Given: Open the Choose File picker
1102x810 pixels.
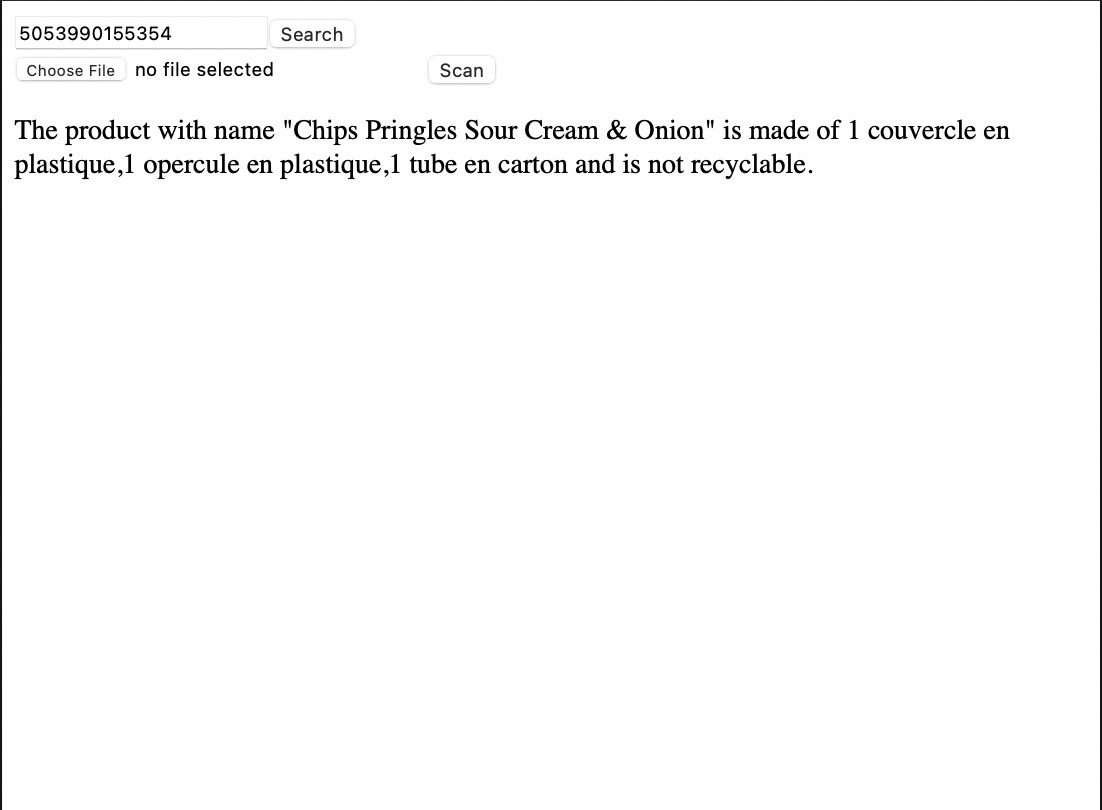Looking at the screenshot, I should [70, 70].
